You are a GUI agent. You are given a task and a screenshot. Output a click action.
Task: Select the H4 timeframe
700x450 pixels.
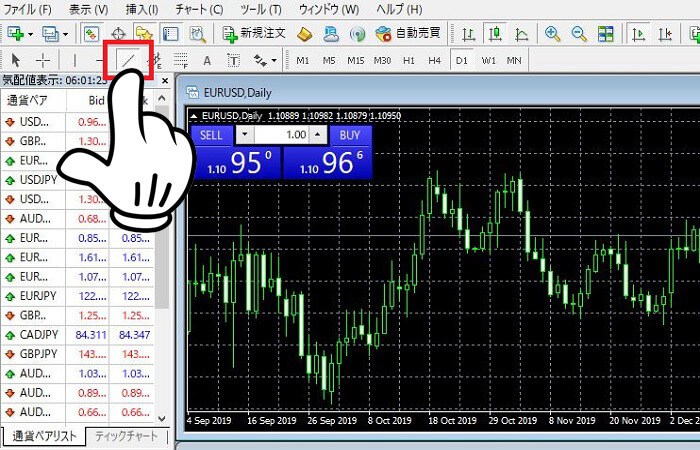[434, 60]
